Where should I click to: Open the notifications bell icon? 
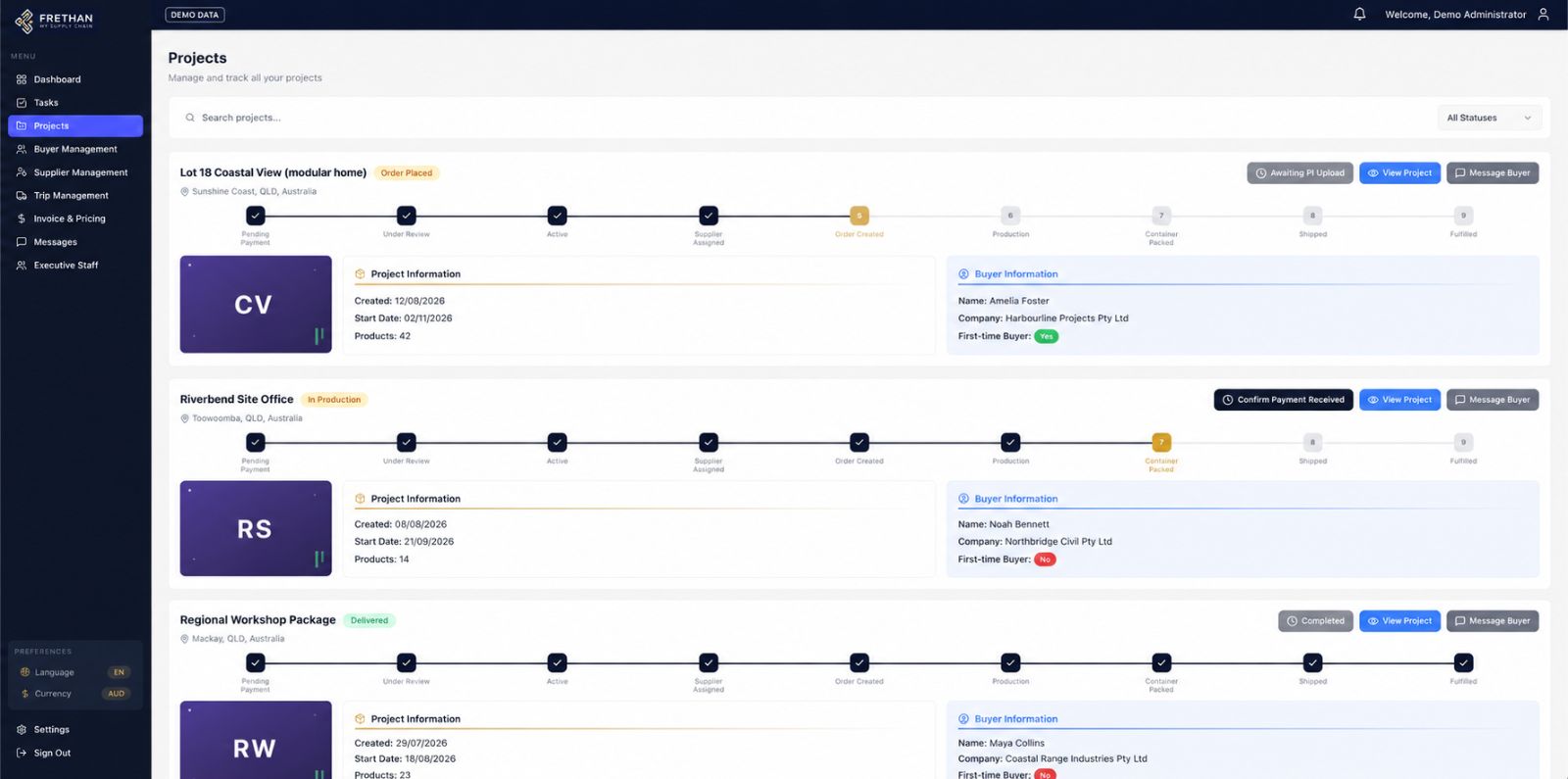click(1359, 14)
